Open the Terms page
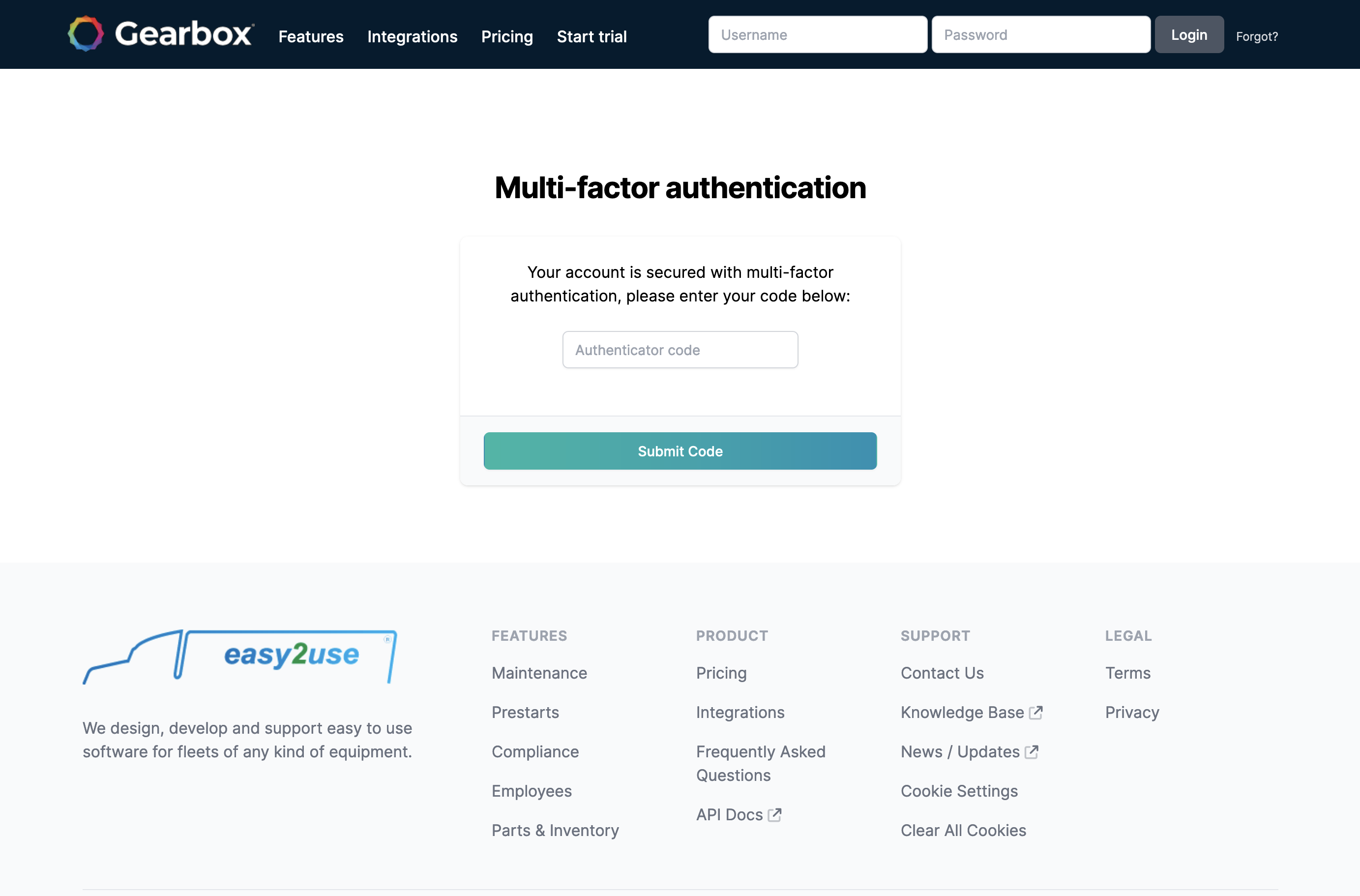This screenshot has height=896, width=1360. pyautogui.click(x=1128, y=673)
